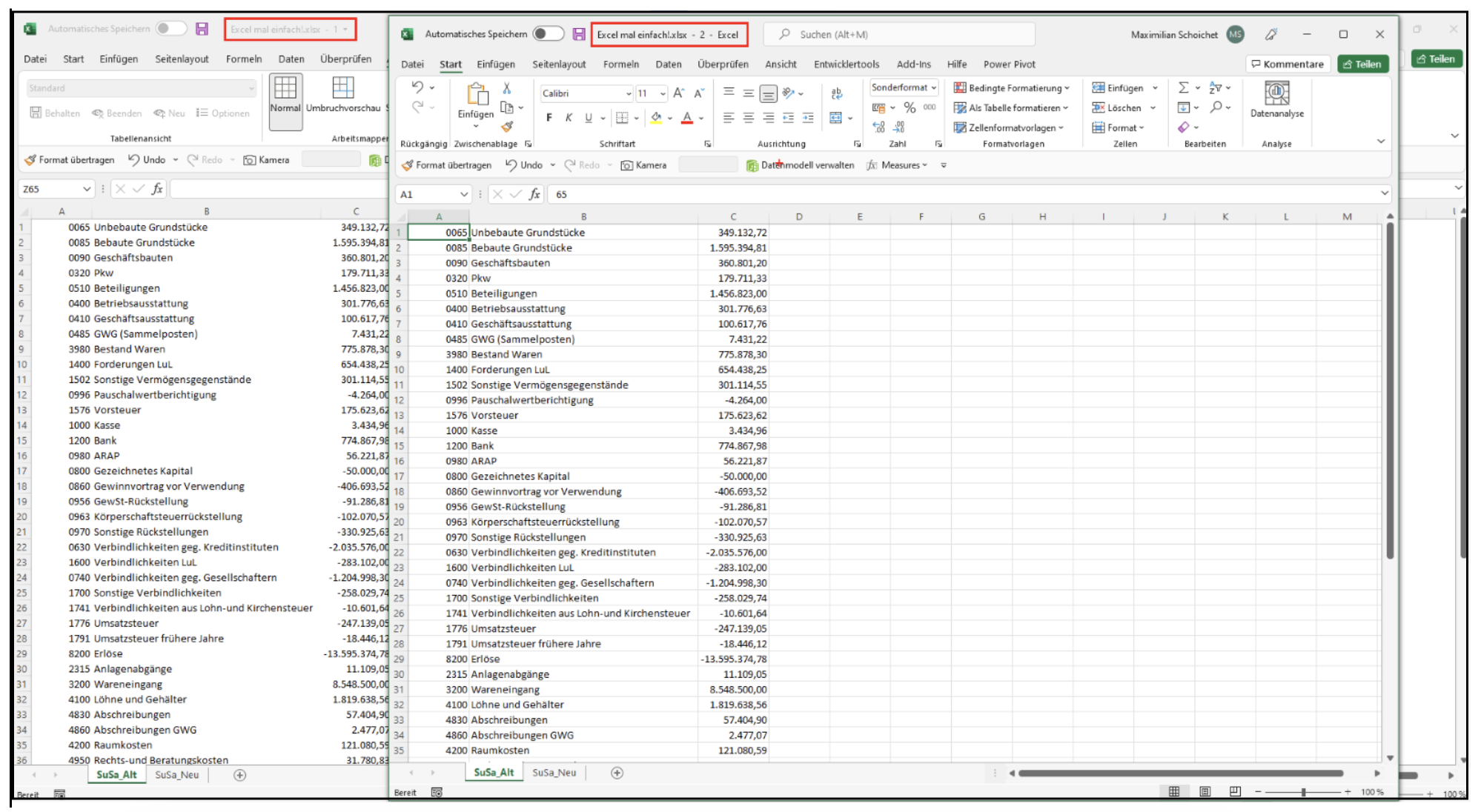This screenshot has height=812, width=1481.
Task: Open the Measures dropdown
Action: [x=898, y=165]
